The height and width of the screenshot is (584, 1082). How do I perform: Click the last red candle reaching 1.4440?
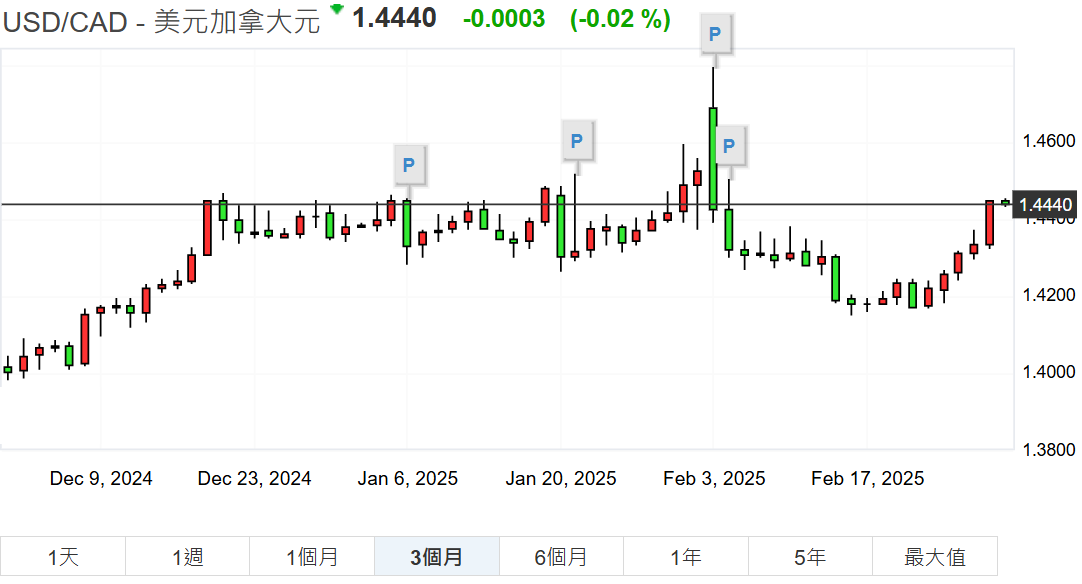990,223
